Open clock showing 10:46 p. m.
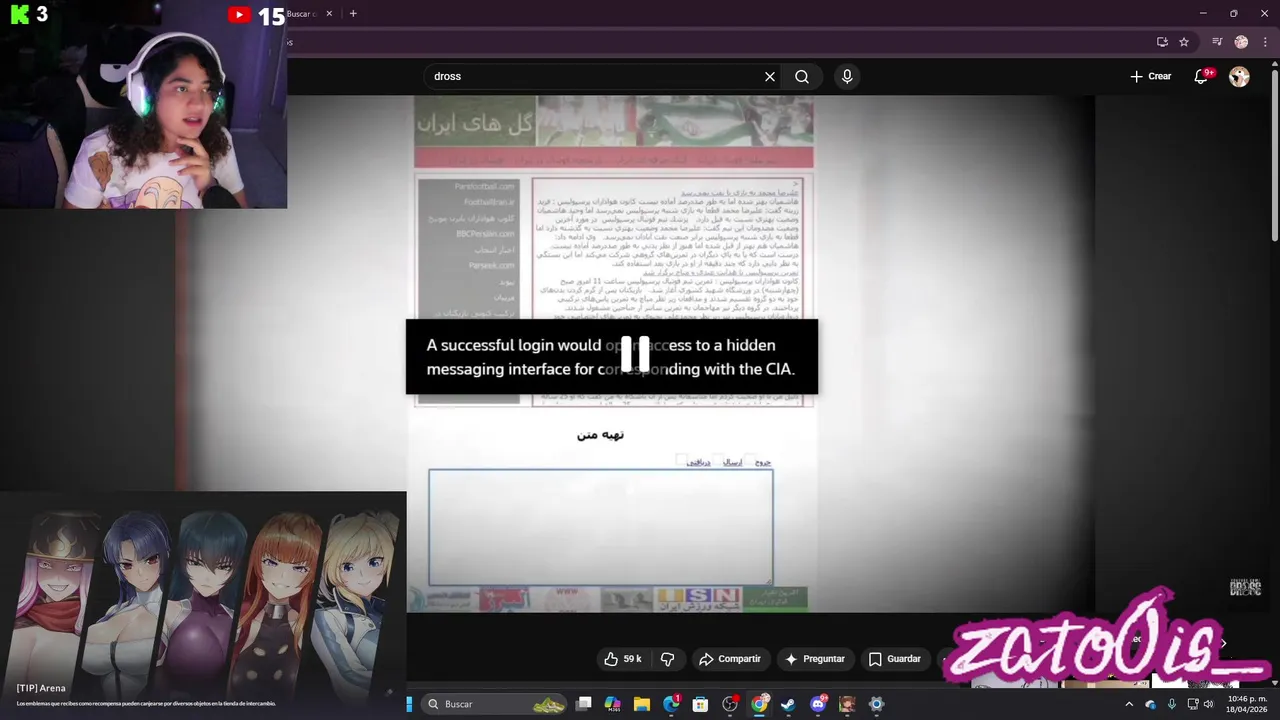Image resolution: width=1280 pixels, height=720 pixels. 1247,704
